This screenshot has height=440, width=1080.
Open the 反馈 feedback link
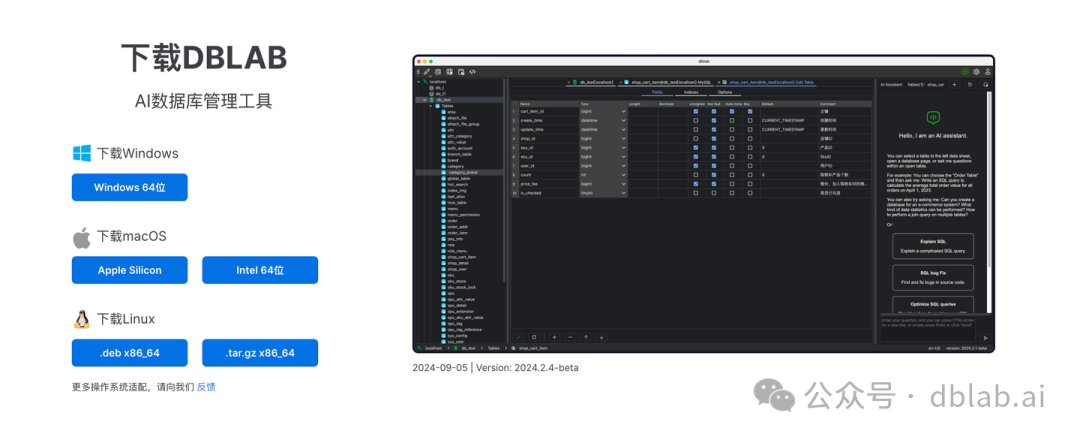pos(206,387)
